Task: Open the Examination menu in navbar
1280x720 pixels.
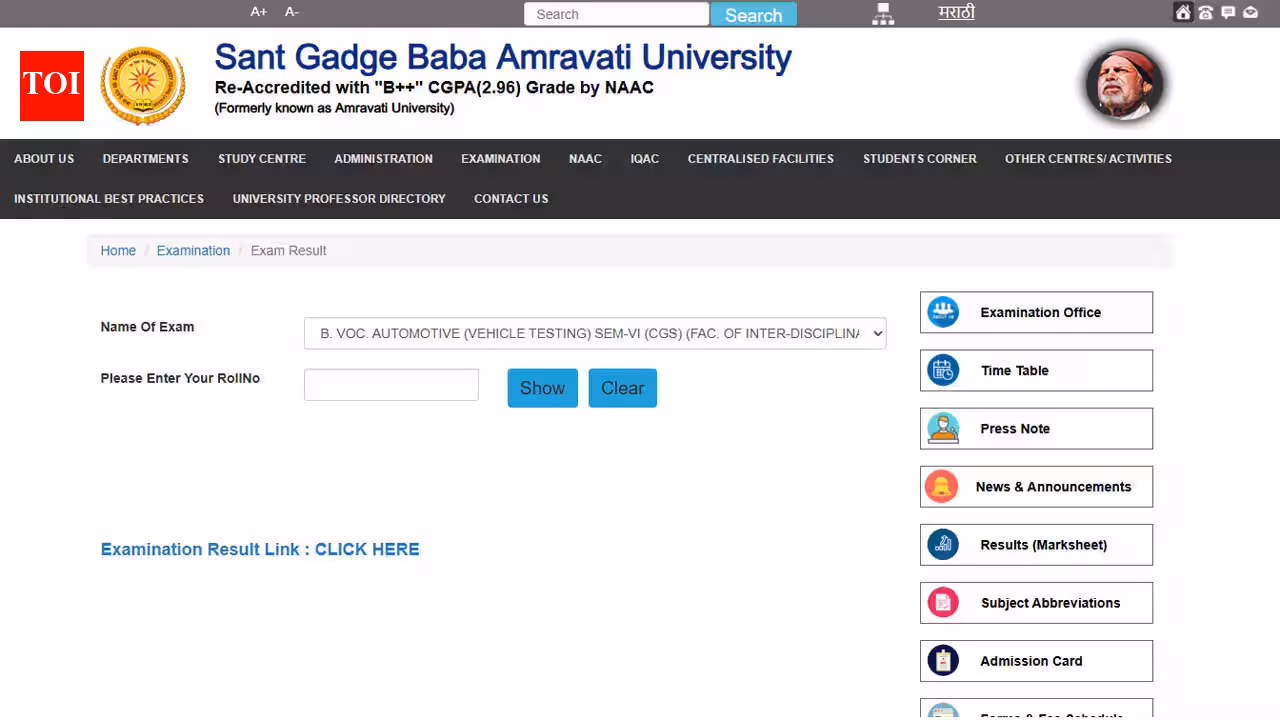Action: (x=500, y=159)
